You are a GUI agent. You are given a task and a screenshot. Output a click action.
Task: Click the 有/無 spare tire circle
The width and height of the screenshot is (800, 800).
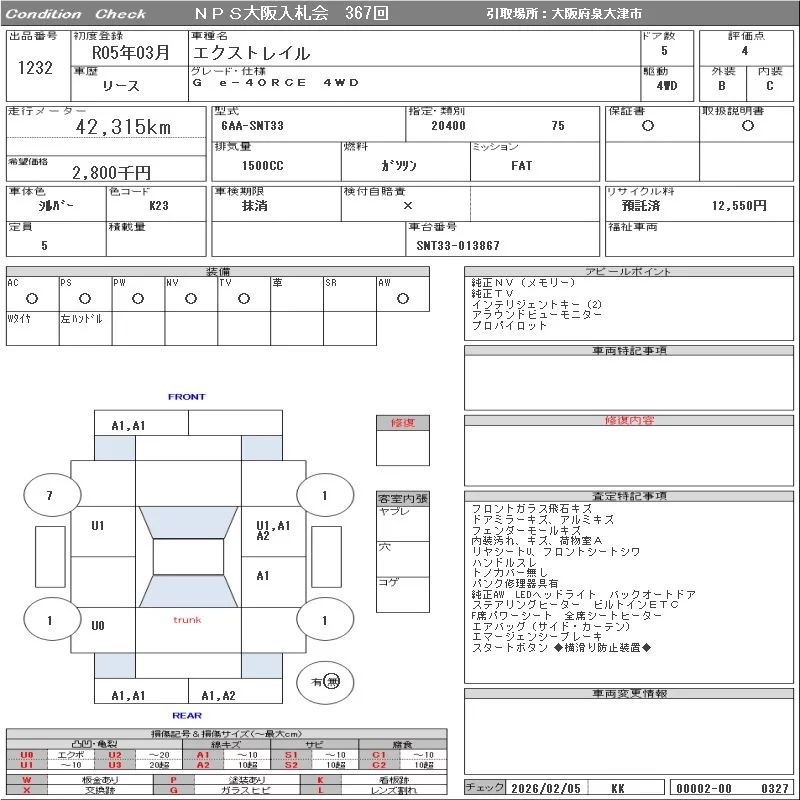click(325, 682)
